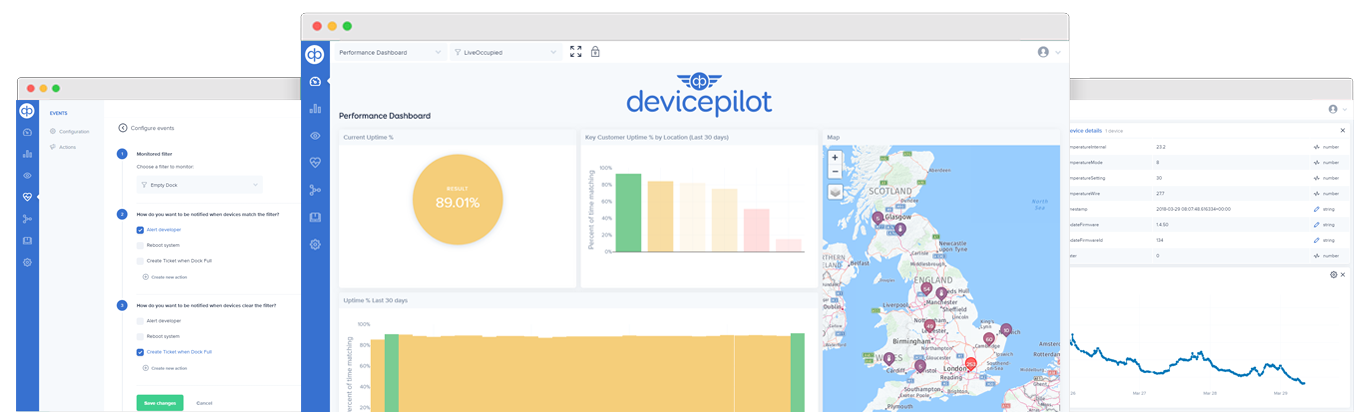Image resolution: width=1370 pixels, height=412 pixels.
Task: Uncheck Create Ticket when Dock Full under clear the filter
Action: coord(140,352)
